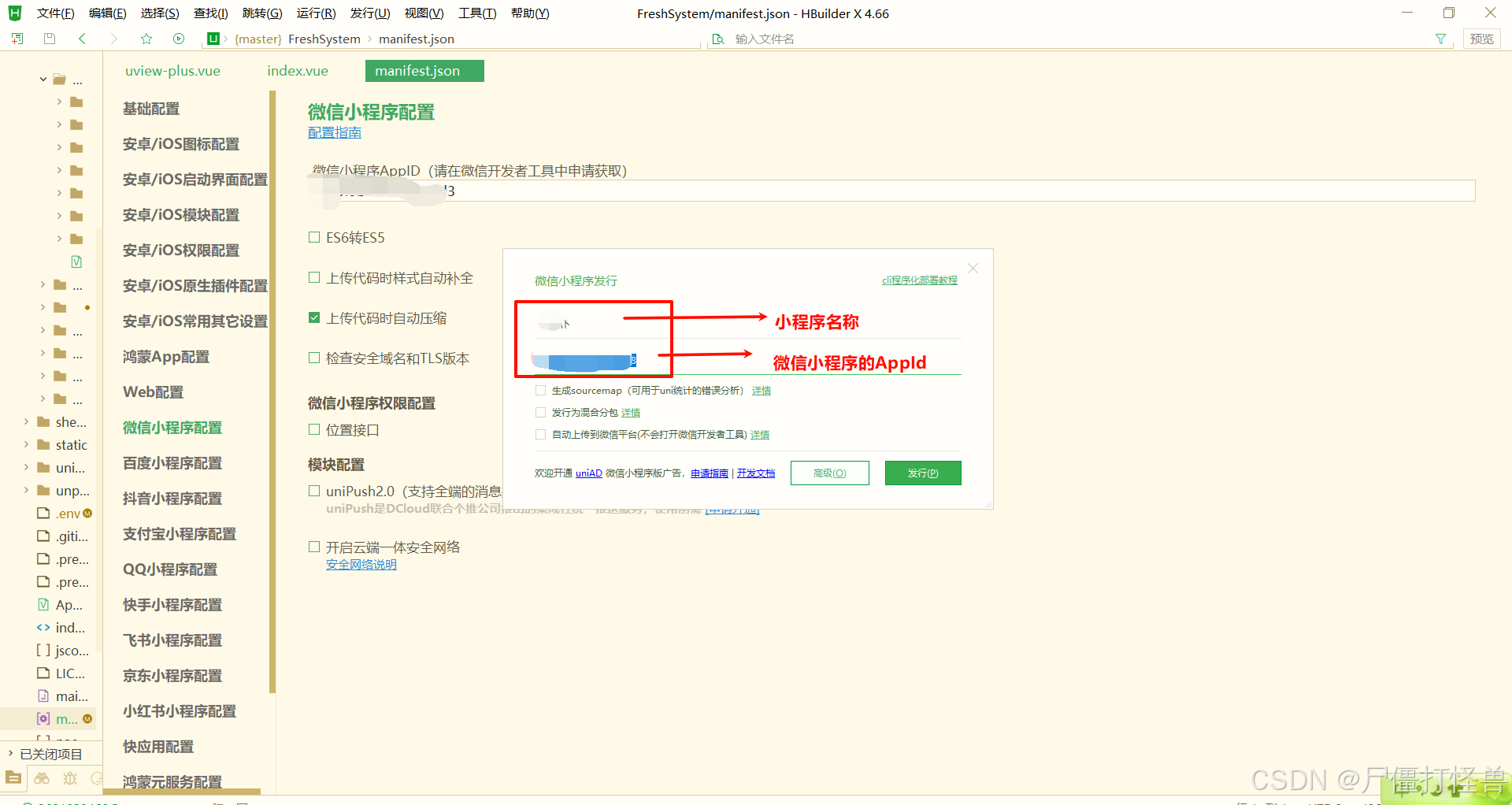Enable the uniPush2.0 module checkbox
1512x805 pixels.
pos(314,491)
